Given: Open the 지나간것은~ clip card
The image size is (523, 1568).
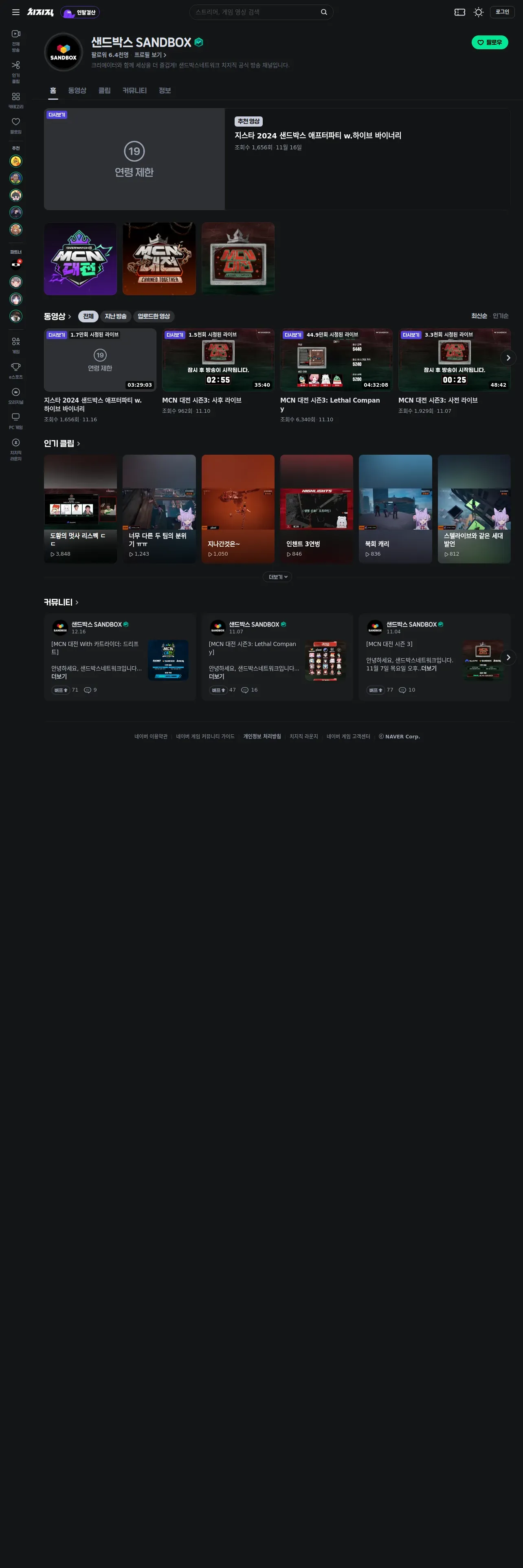Looking at the screenshot, I should [x=238, y=509].
